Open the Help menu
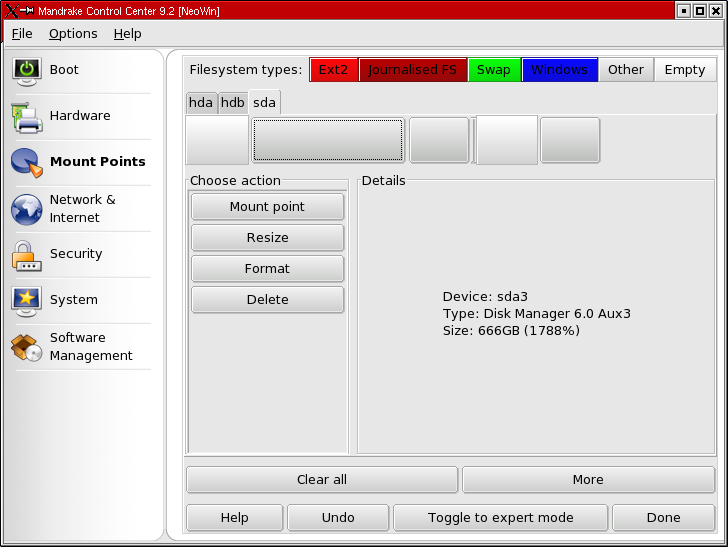The height and width of the screenshot is (547, 728). tap(127, 34)
